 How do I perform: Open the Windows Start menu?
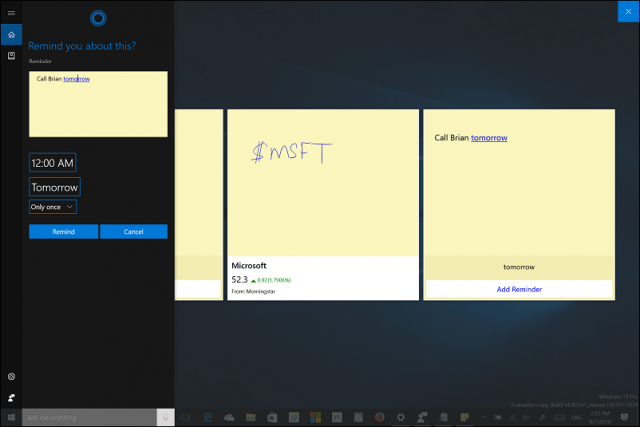coord(11,417)
